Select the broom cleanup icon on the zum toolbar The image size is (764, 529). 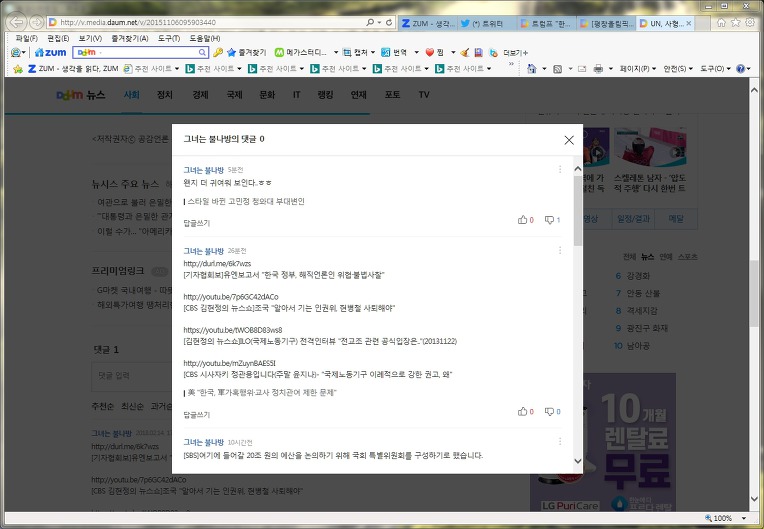tap(465, 52)
